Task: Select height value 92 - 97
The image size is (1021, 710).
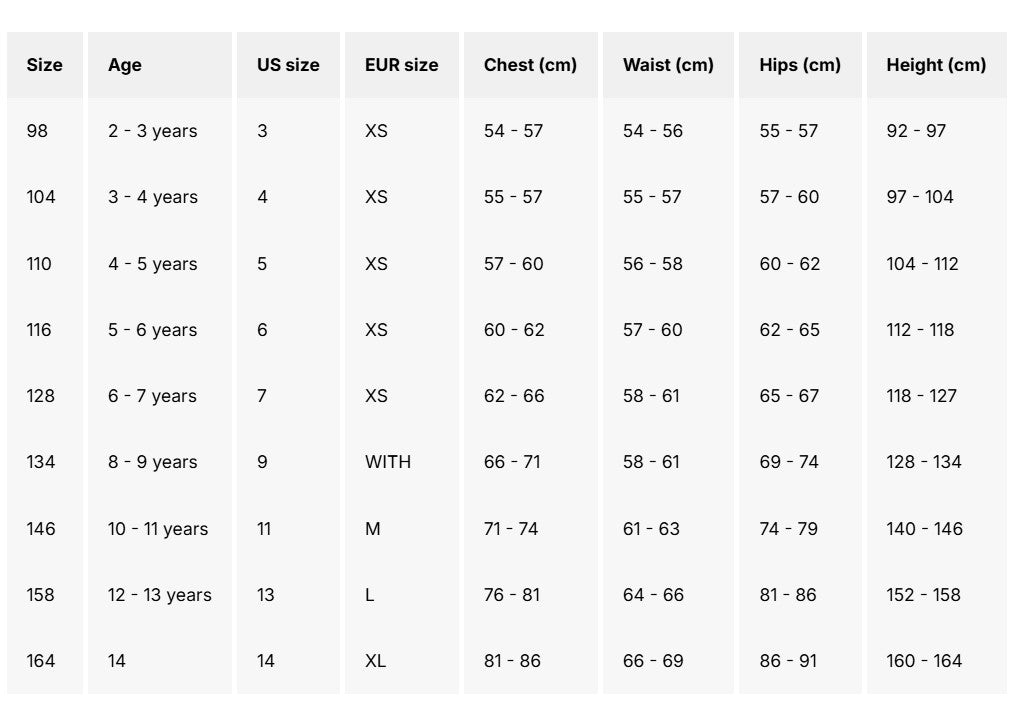Action: tap(916, 131)
